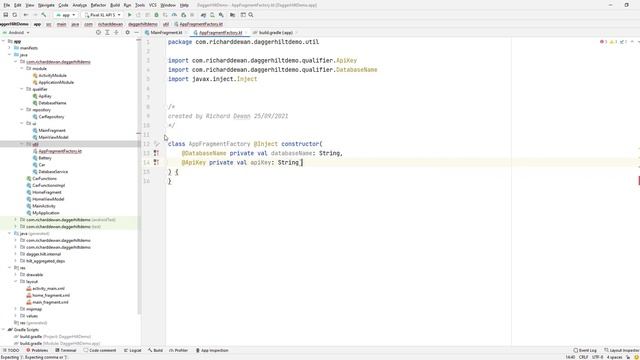This screenshot has width=640, height=360.
Task: Click the util breadcrumb in navigation bar
Action: pos(166,24)
